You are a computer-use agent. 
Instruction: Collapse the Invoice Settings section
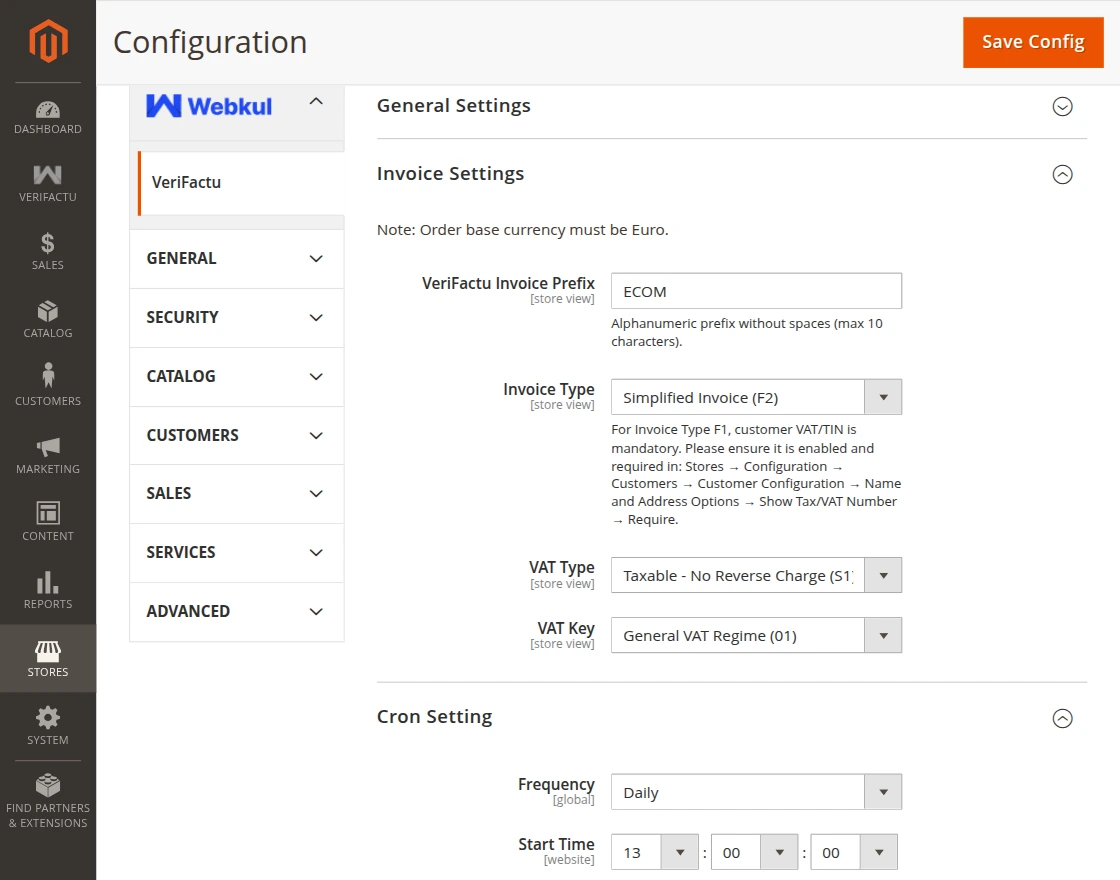tap(1062, 174)
